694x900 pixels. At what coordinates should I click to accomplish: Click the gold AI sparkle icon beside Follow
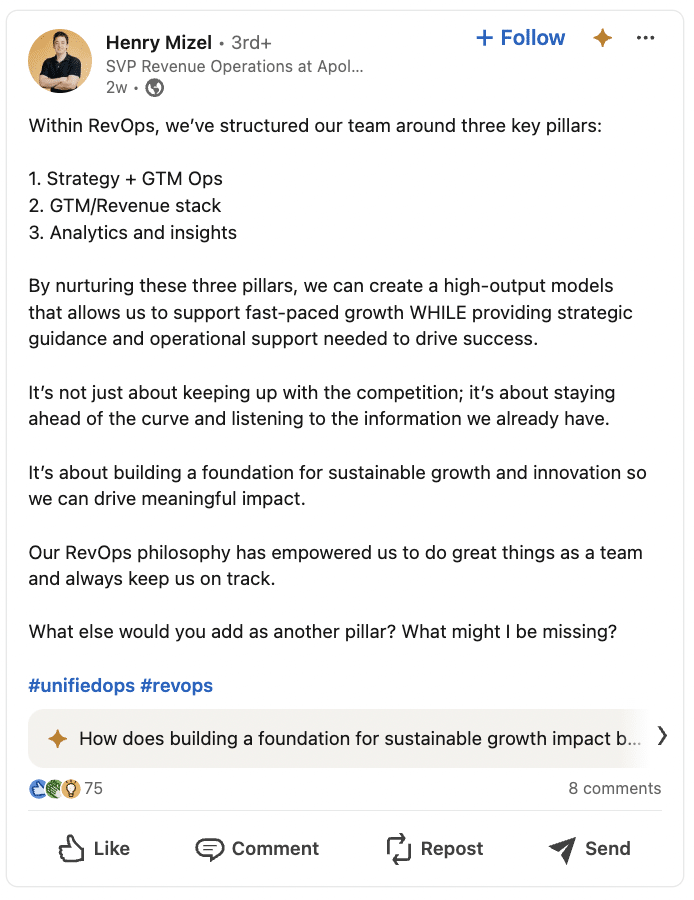602,38
